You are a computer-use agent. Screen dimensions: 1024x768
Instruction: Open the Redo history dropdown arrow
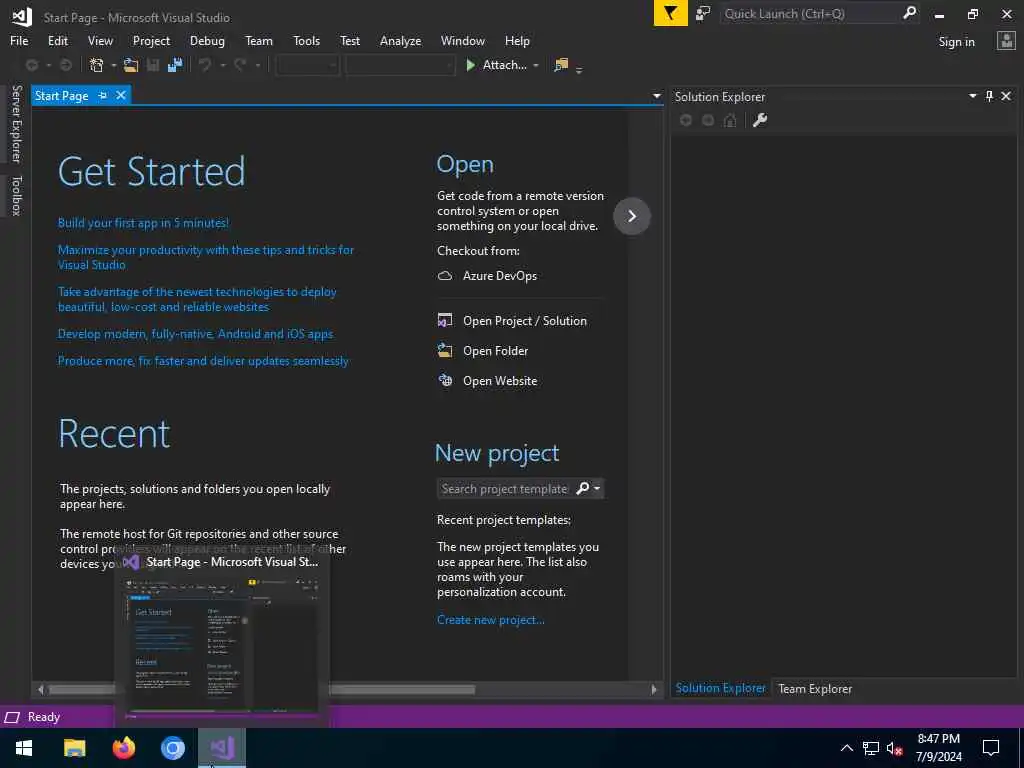[257, 65]
